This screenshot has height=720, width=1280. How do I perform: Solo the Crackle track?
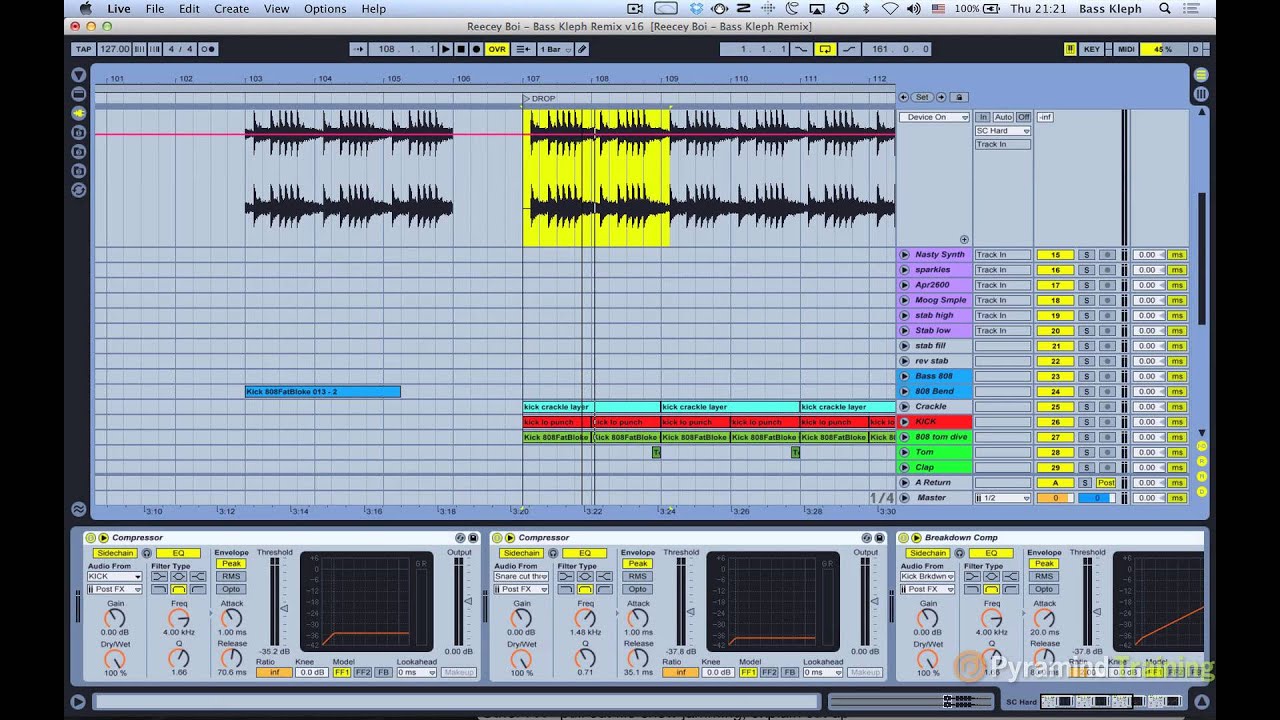click(1085, 407)
